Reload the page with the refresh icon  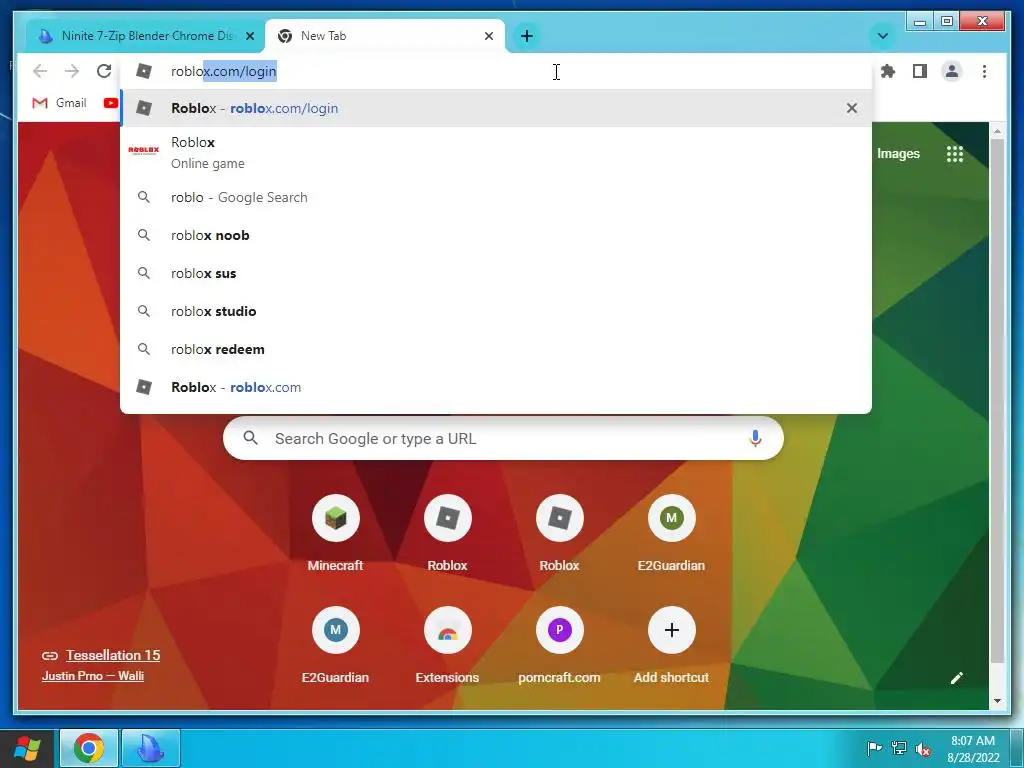click(x=104, y=71)
